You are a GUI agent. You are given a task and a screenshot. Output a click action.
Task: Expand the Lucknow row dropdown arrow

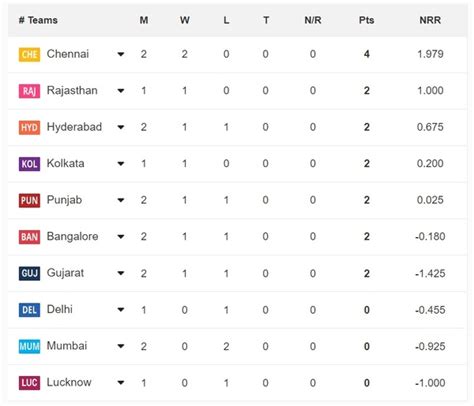tap(121, 383)
